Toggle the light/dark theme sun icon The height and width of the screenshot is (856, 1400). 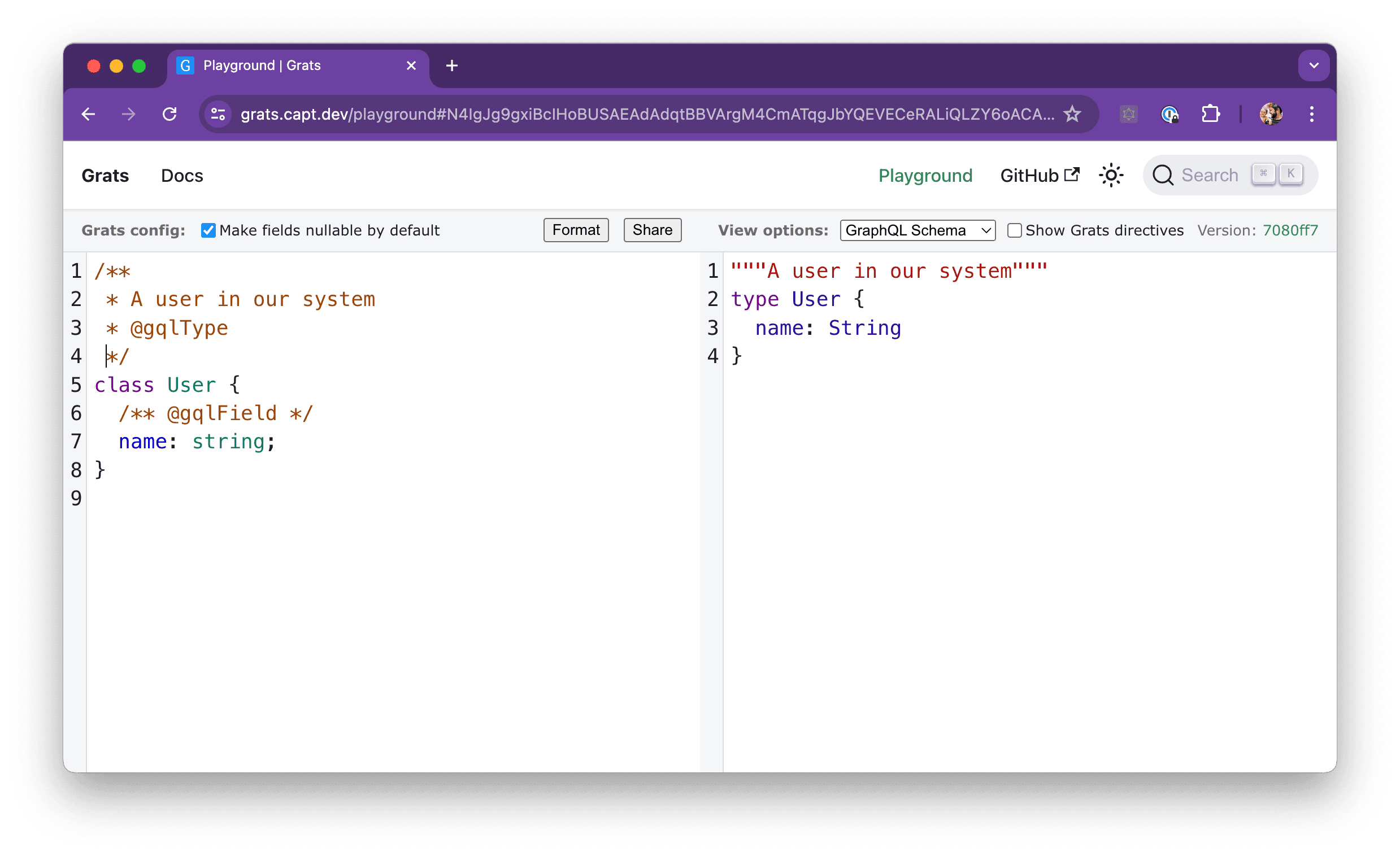[x=1111, y=175]
